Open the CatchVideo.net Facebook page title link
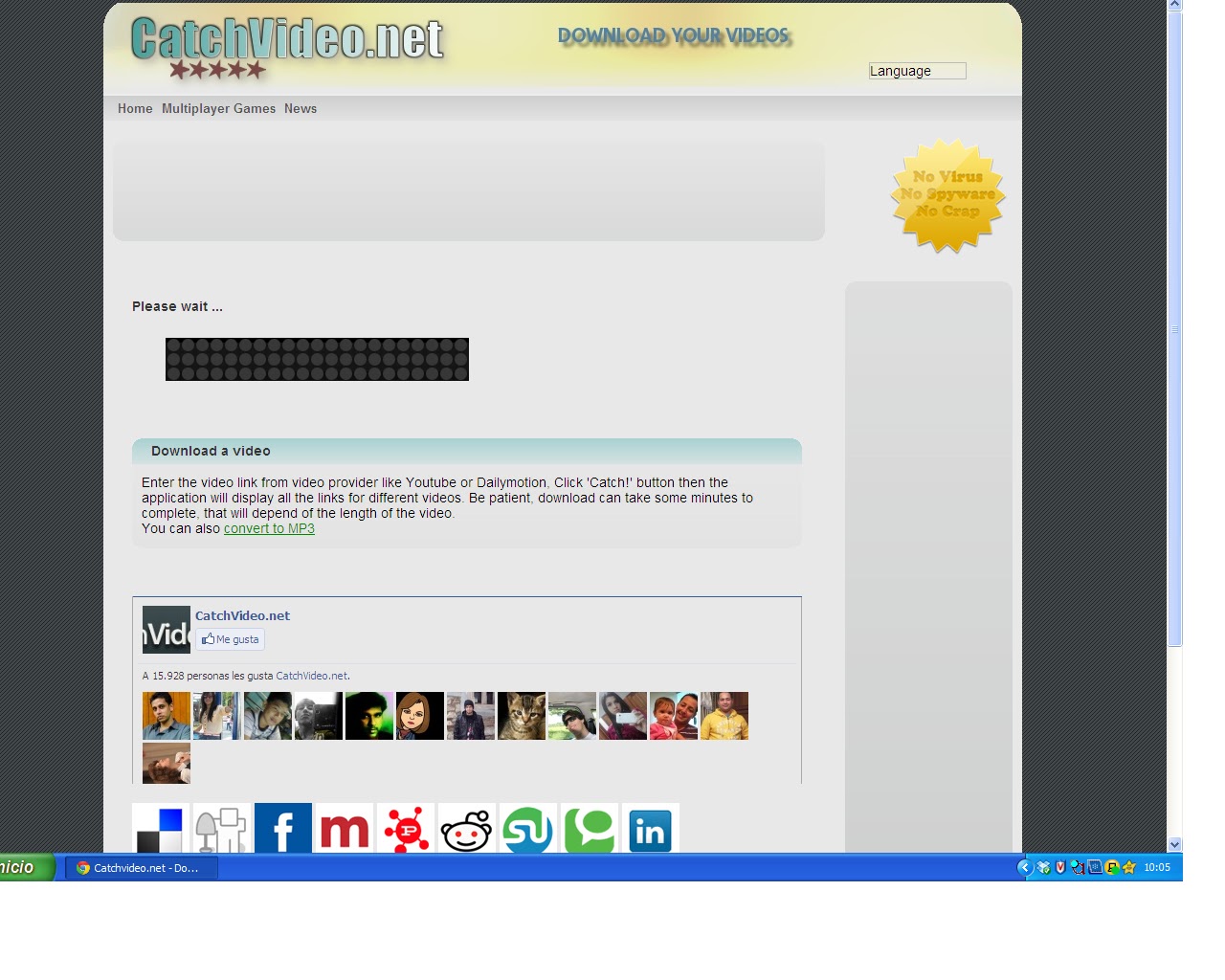 [x=242, y=615]
